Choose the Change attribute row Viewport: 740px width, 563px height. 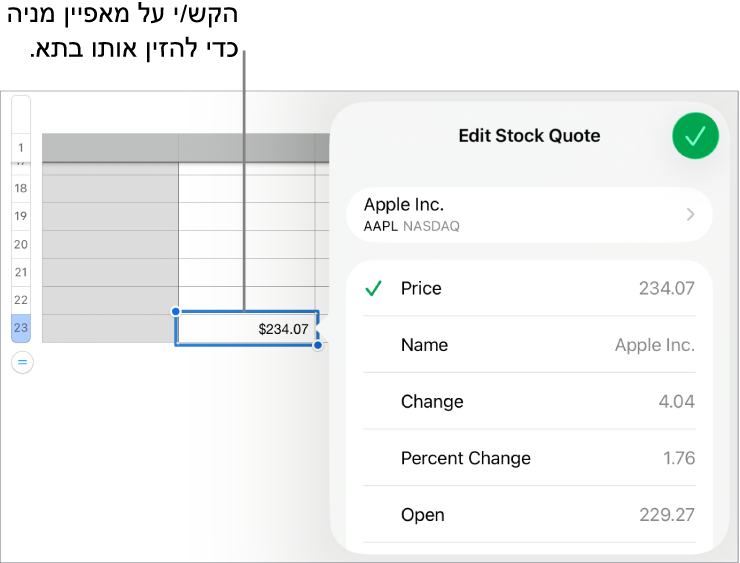528,402
